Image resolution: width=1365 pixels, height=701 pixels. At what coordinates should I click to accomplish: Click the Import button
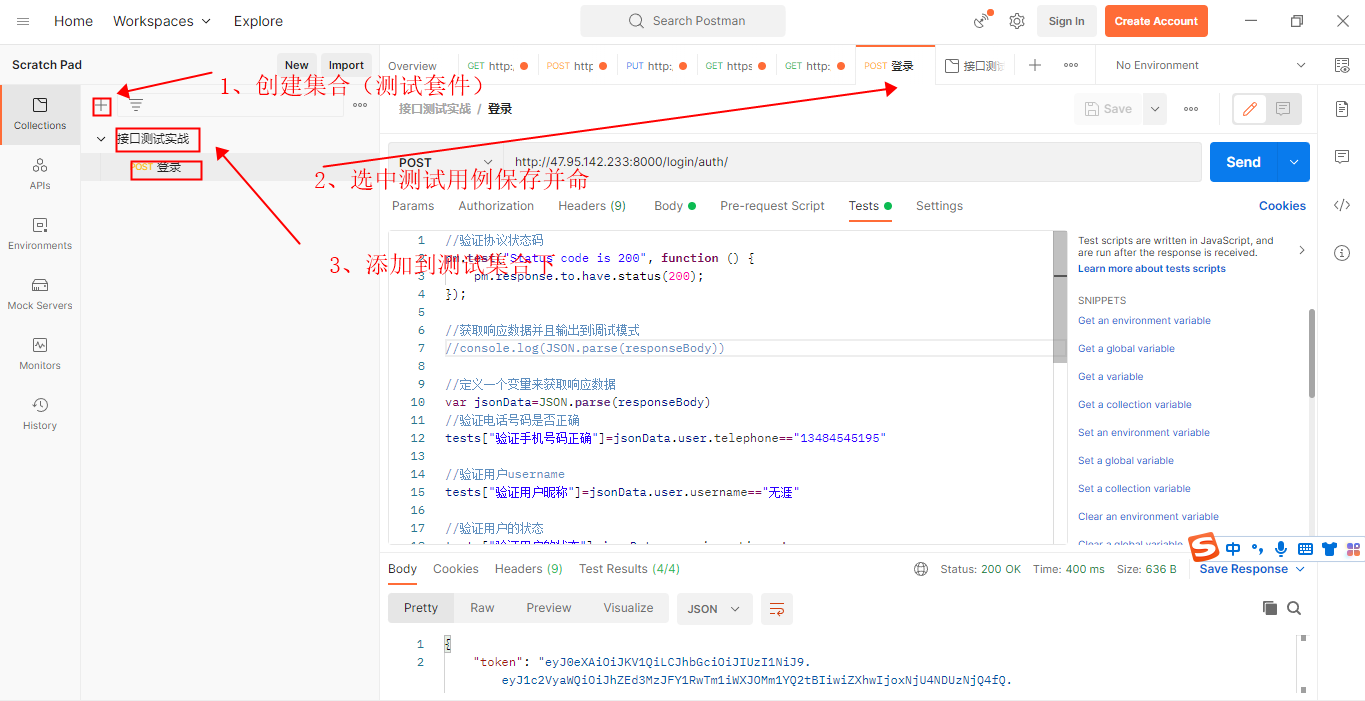[x=346, y=65]
